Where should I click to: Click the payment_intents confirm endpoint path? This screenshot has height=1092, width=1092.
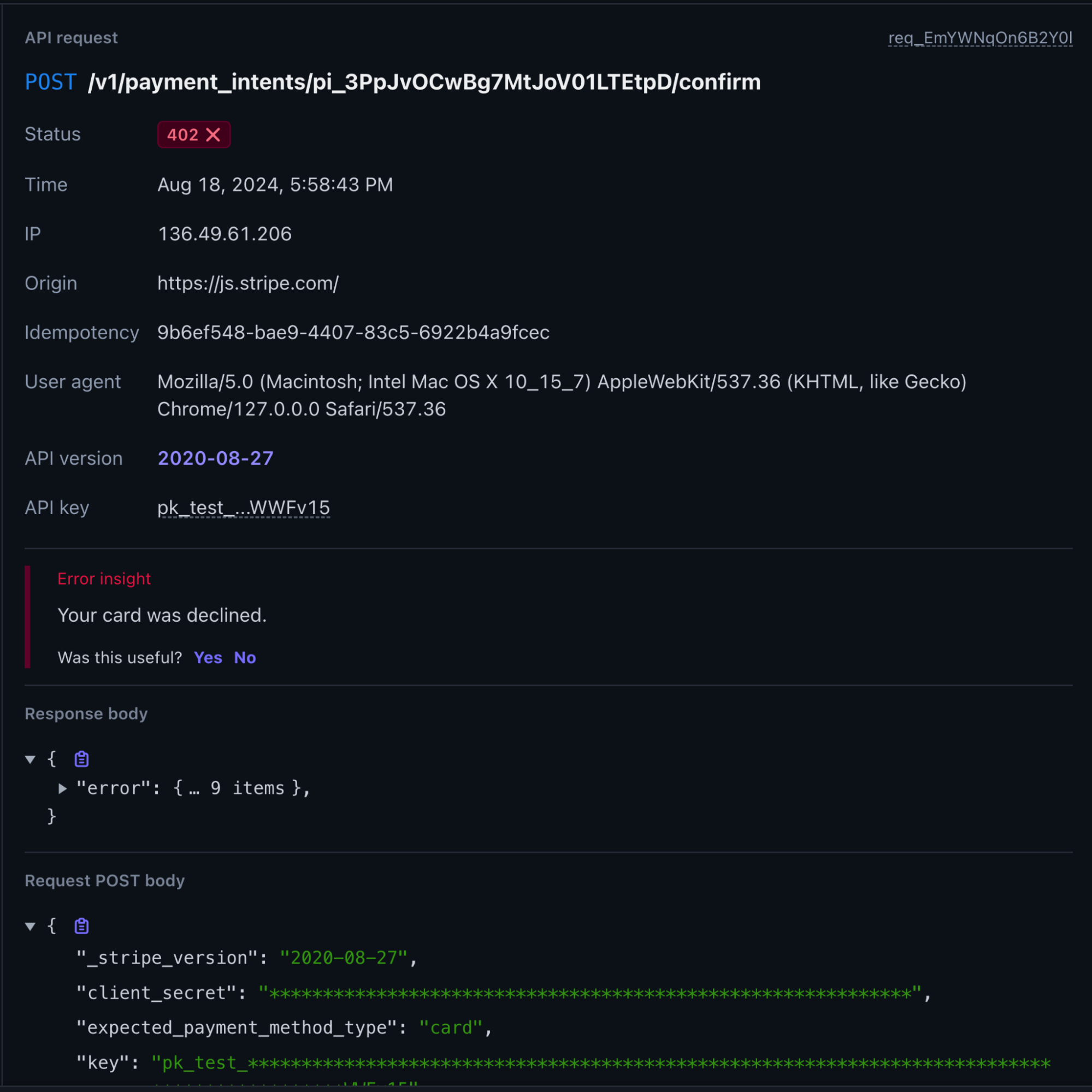coord(424,82)
